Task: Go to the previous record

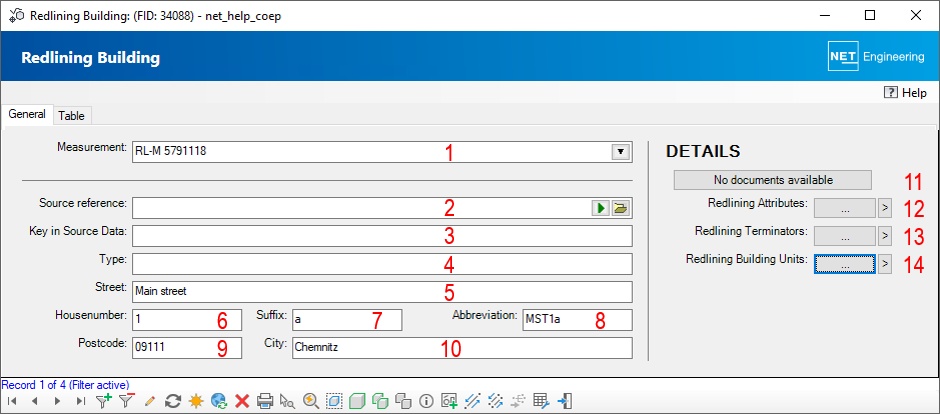Action: (35, 401)
